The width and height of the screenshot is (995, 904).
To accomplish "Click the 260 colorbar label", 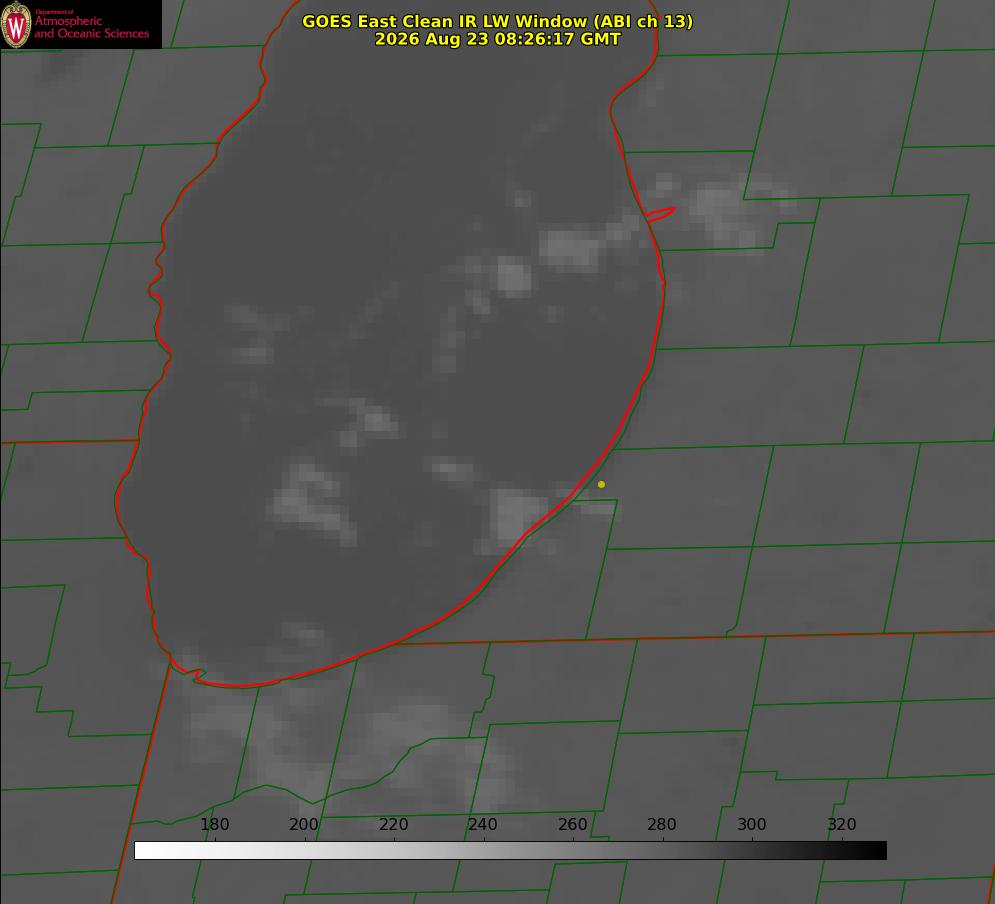I will [572, 824].
